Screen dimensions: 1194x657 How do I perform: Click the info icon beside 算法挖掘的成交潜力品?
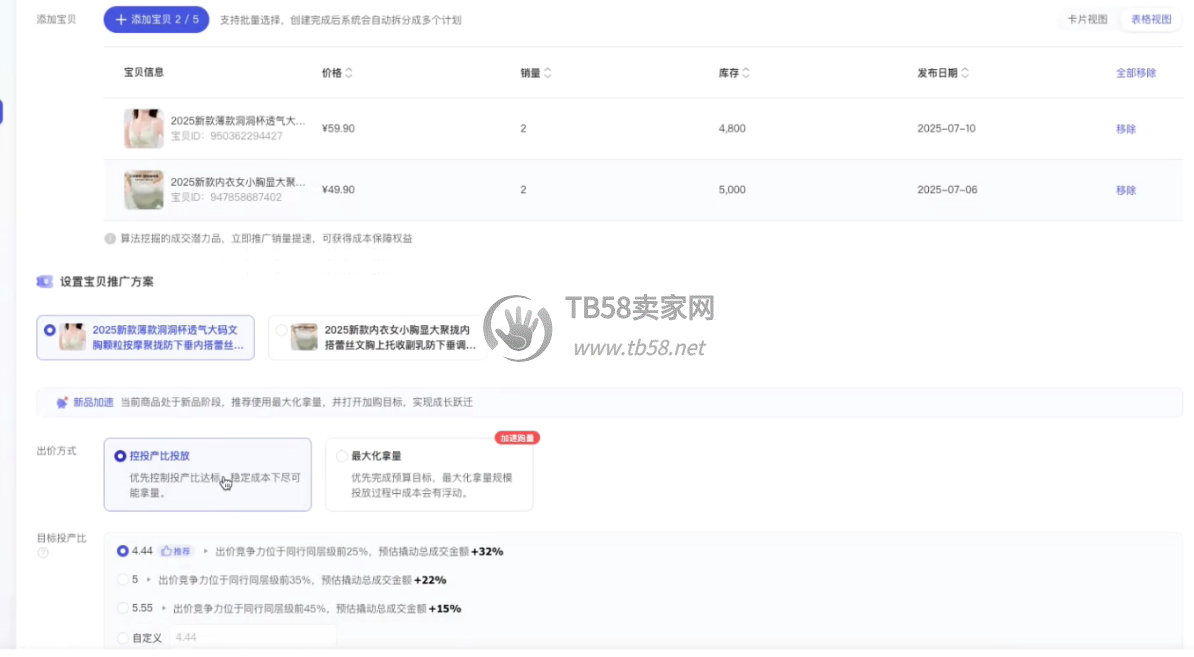coord(110,239)
